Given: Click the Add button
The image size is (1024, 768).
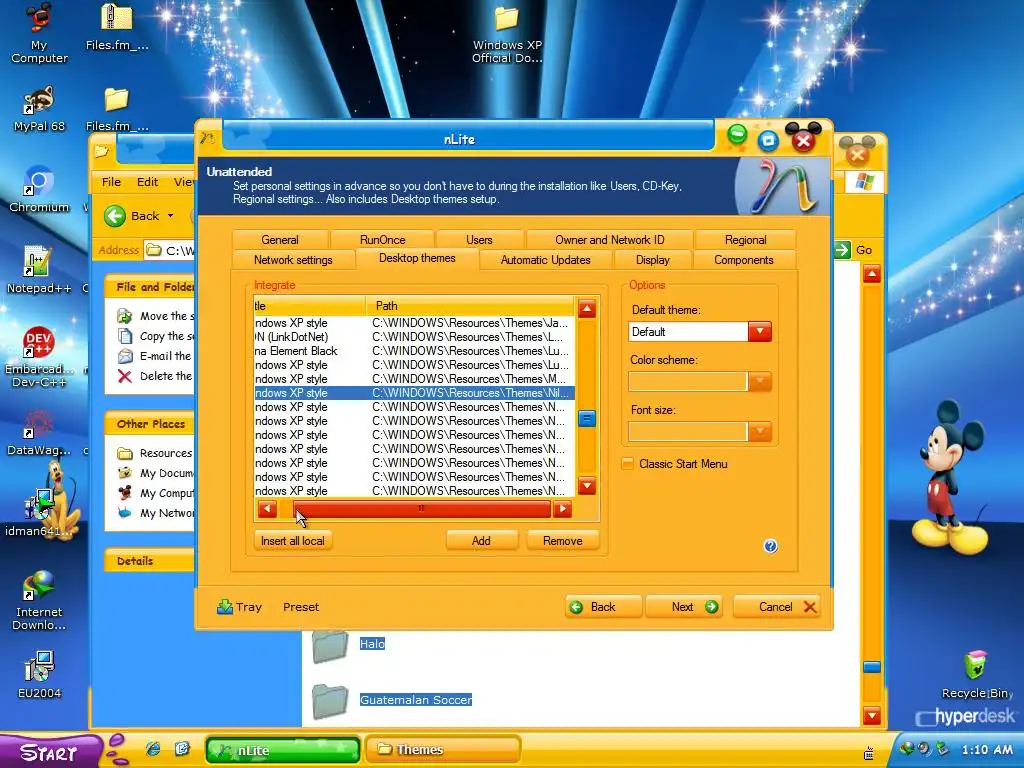Looking at the screenshot, I should tap(481, 541).
